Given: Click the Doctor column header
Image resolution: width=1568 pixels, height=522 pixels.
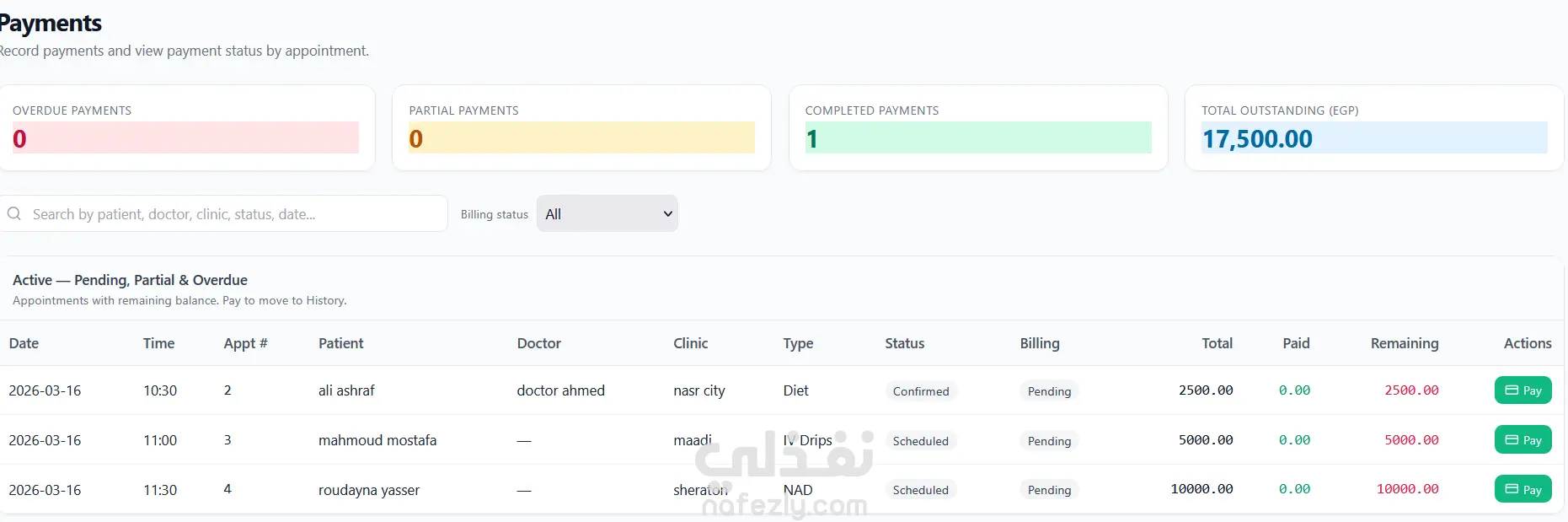Looking at the screenshot, I should tap(538, 343).
